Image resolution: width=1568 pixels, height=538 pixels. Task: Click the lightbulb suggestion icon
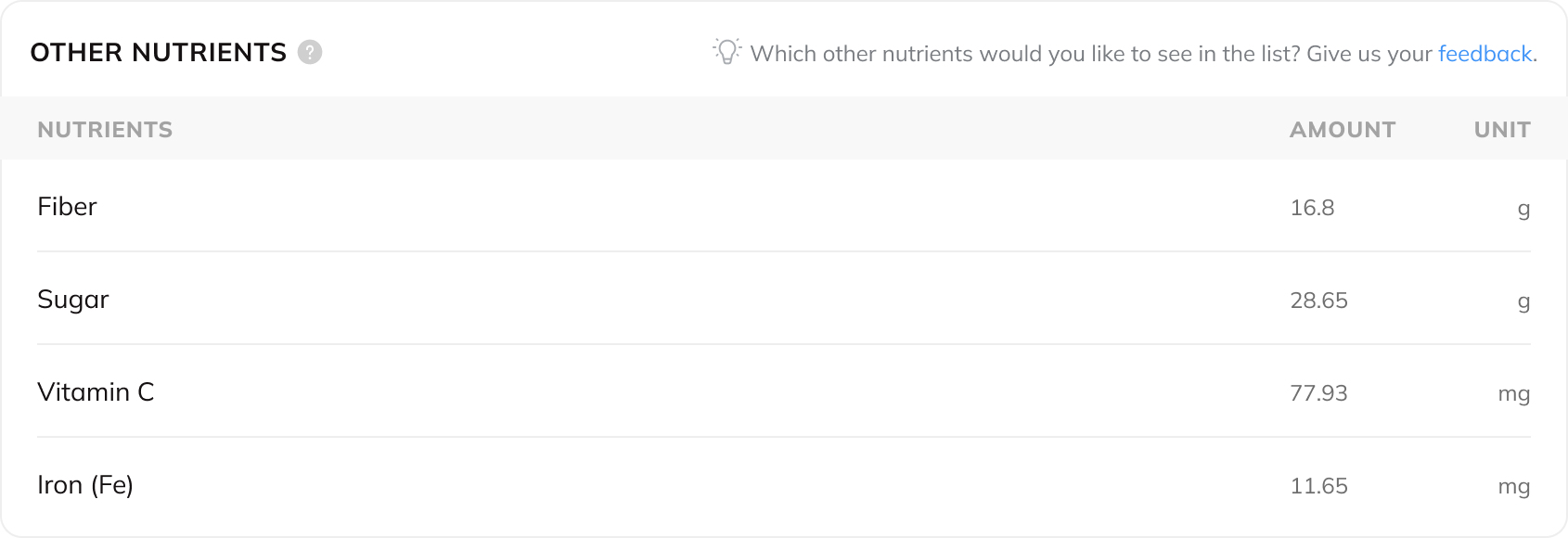tap(727, 51)
